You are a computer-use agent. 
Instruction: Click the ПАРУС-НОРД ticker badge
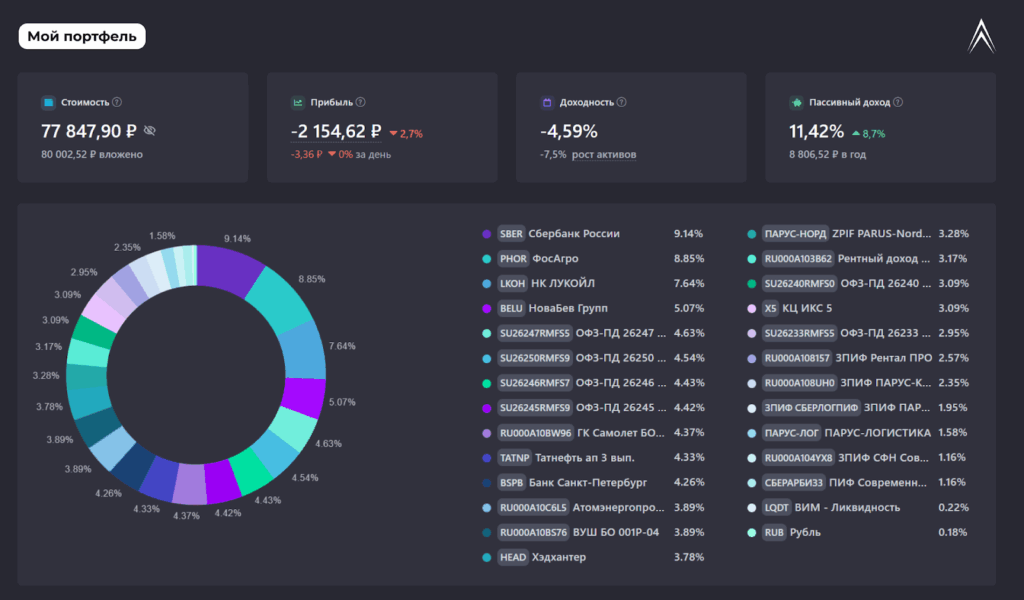click(795, 234)
